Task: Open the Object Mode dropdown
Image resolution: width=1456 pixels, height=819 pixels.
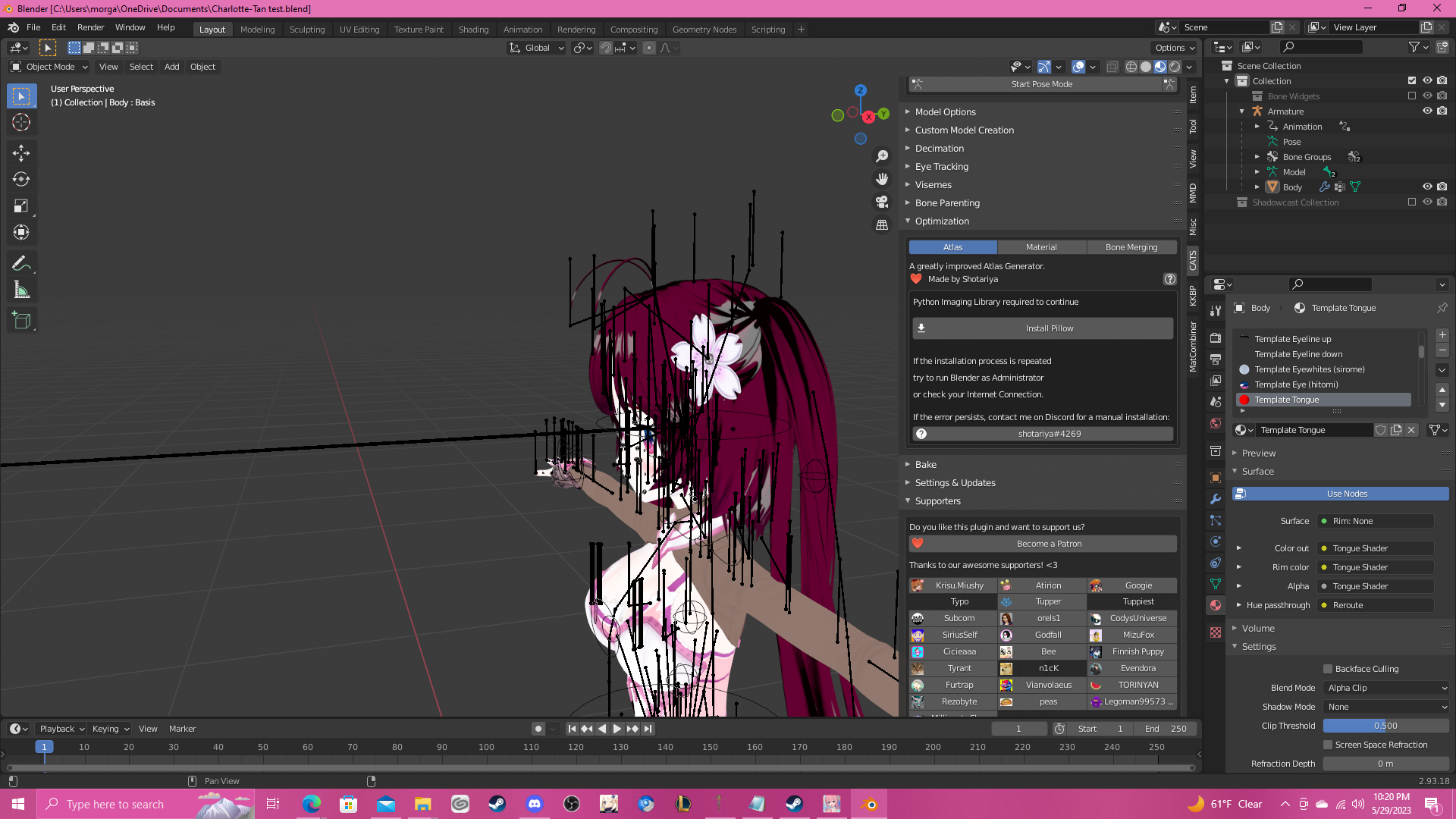Action: (50, 67)
